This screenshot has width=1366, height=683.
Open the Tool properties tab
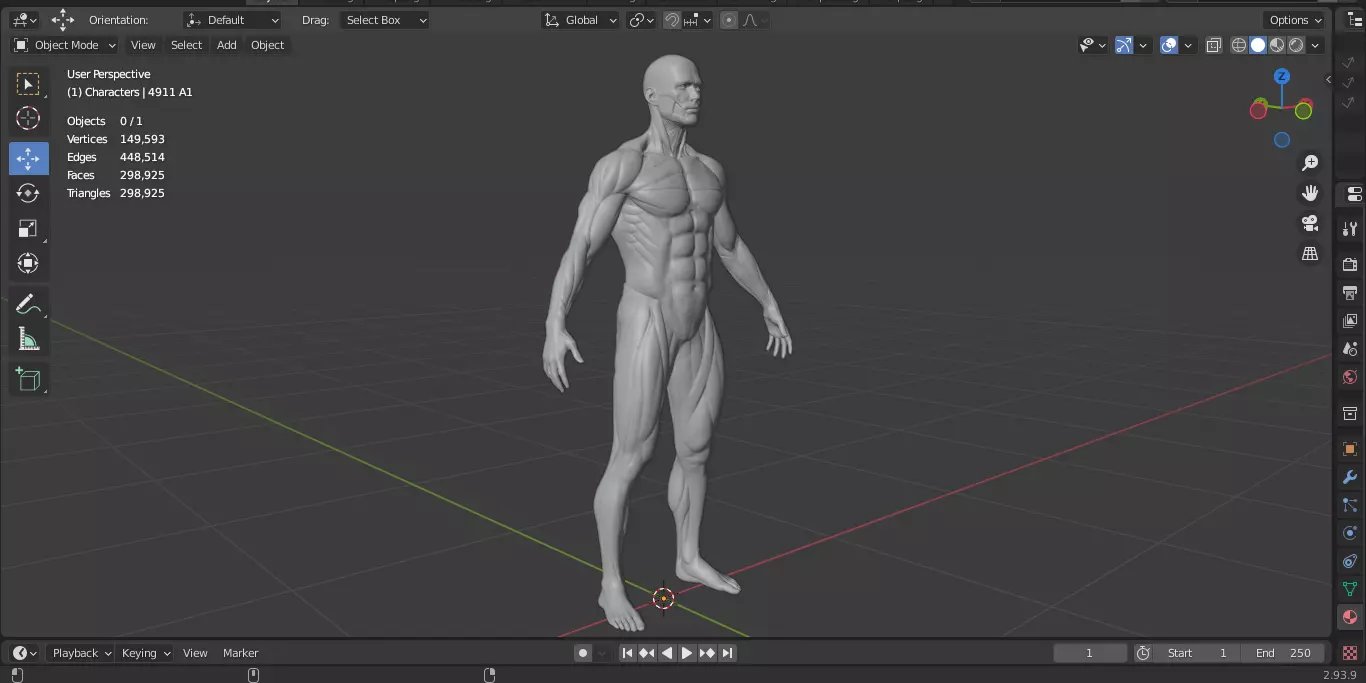[1350, 229]
